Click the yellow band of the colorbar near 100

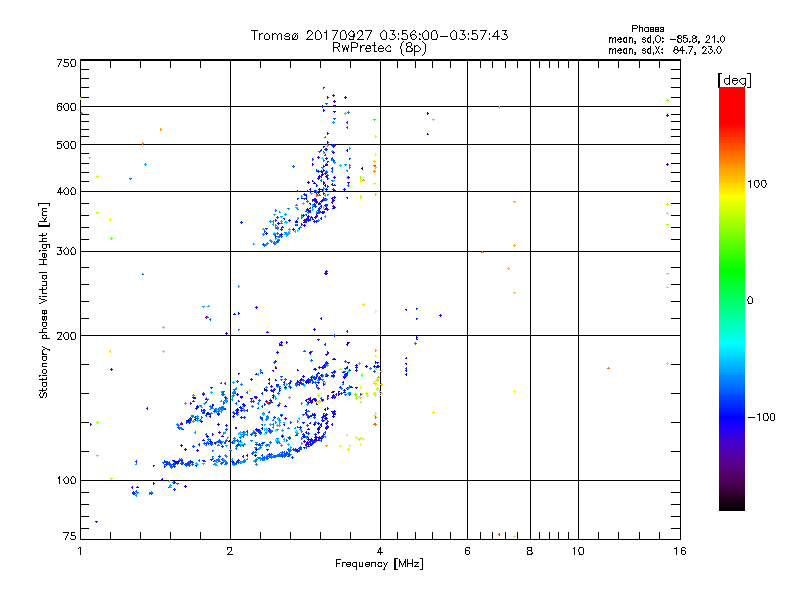pyautogui.click(x=732, y=194)
